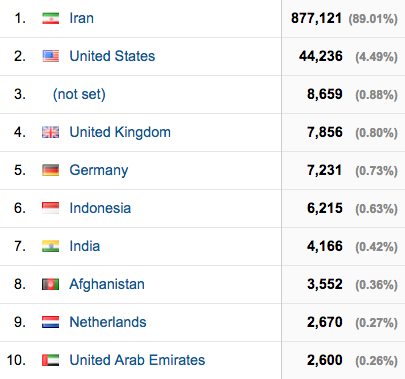
Task: Click the Iran flag icon
Action: point(51,18)
